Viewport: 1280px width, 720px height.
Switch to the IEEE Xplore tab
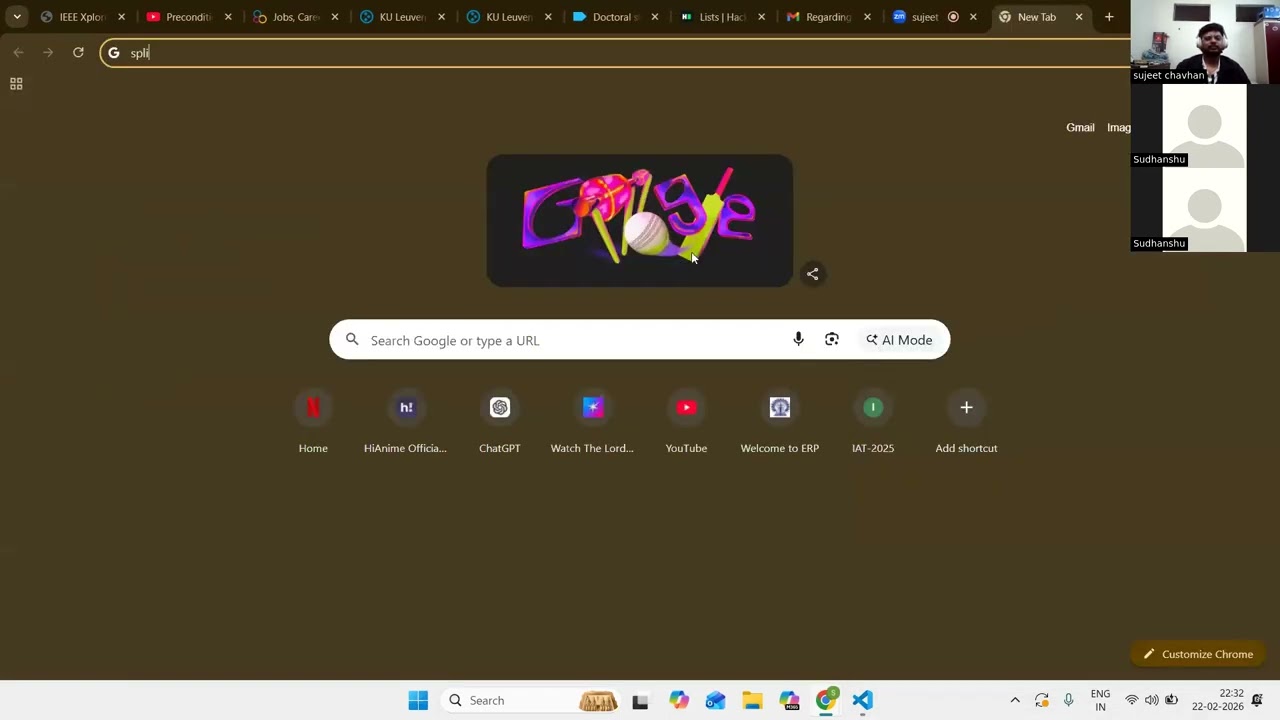[x=82, y=17]
